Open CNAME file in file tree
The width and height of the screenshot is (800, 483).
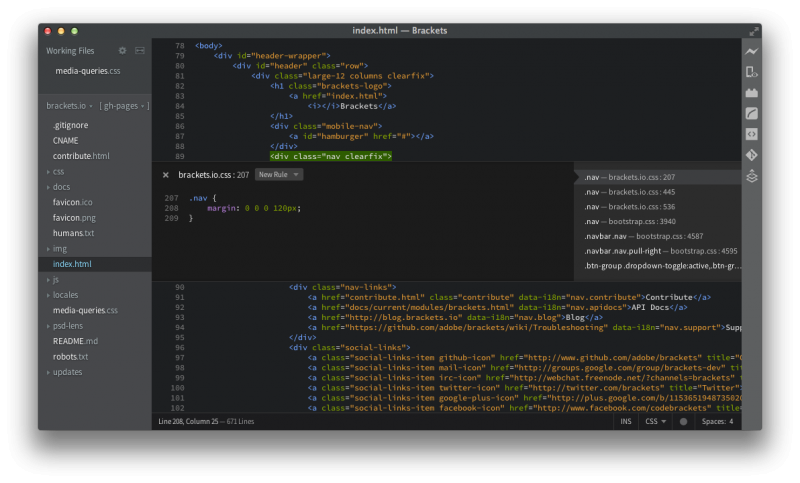(x=65, y=140)
